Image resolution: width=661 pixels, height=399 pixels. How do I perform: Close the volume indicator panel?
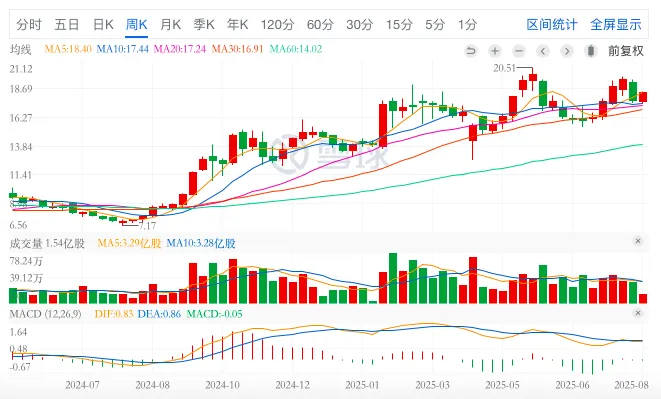tap(638, 241)
